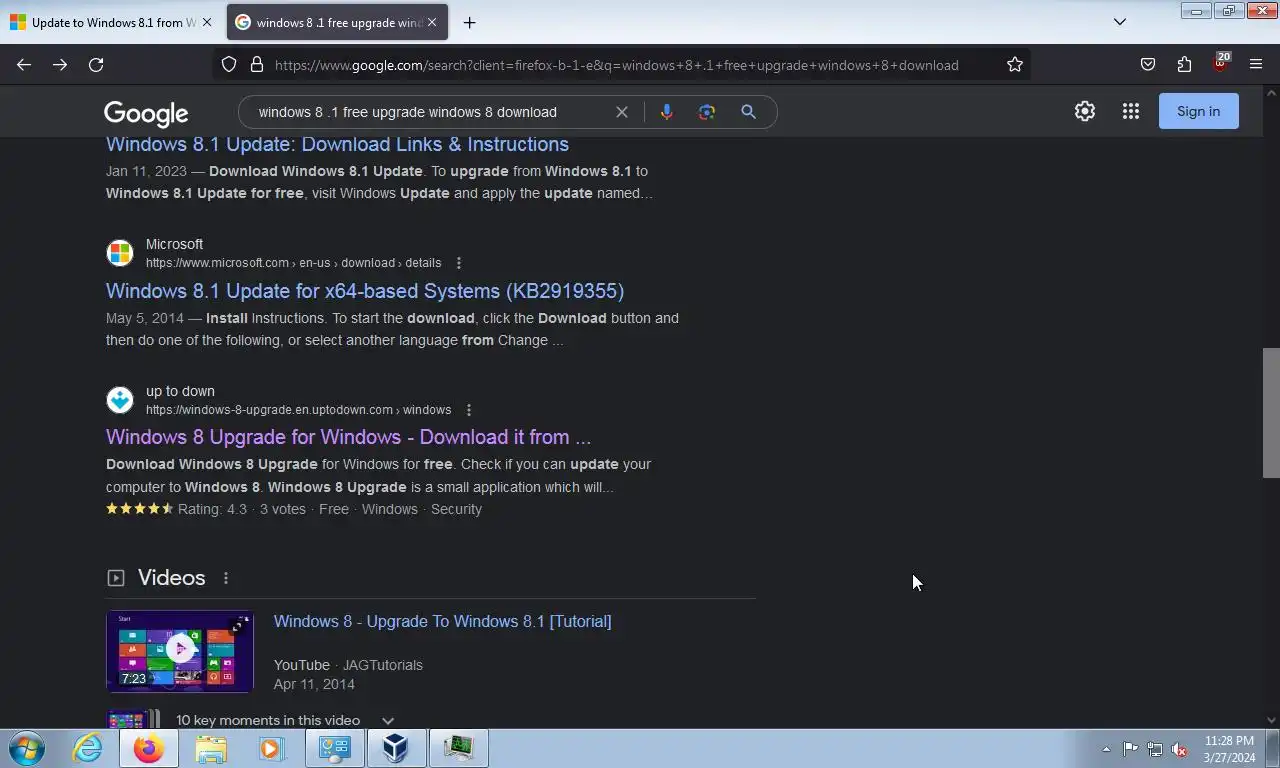Open Google quick settings gear
Viewport: 1280px width, 768px height.
point(1085,111)
